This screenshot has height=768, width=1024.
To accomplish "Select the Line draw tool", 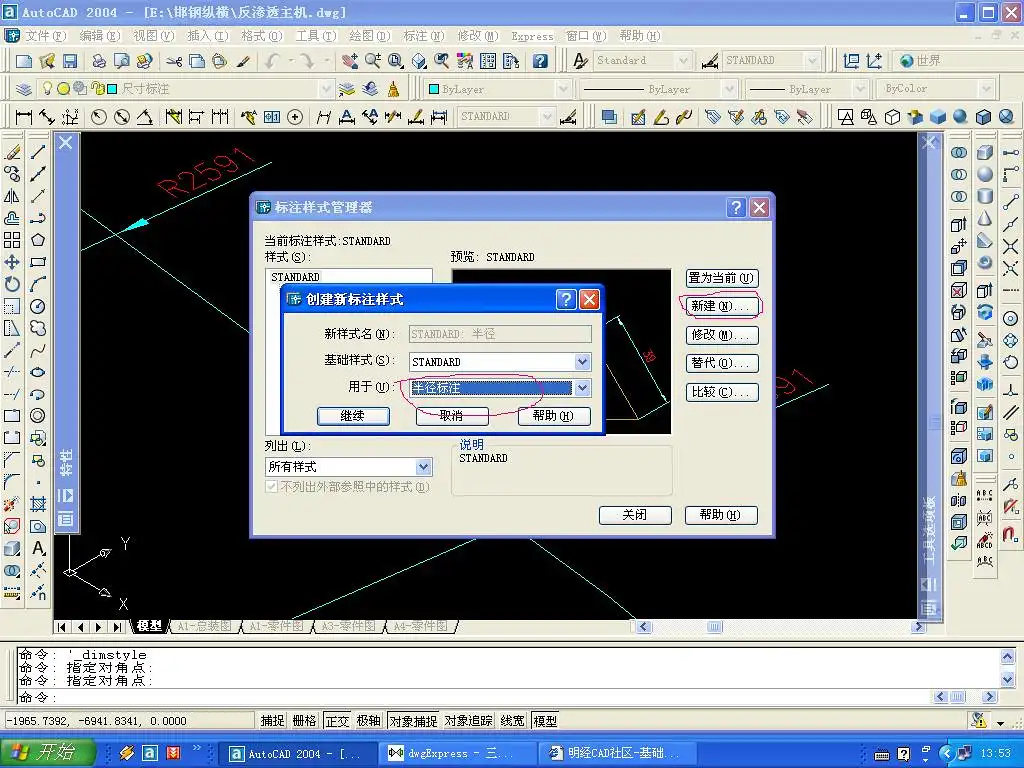I will click(x=38, y=152).
